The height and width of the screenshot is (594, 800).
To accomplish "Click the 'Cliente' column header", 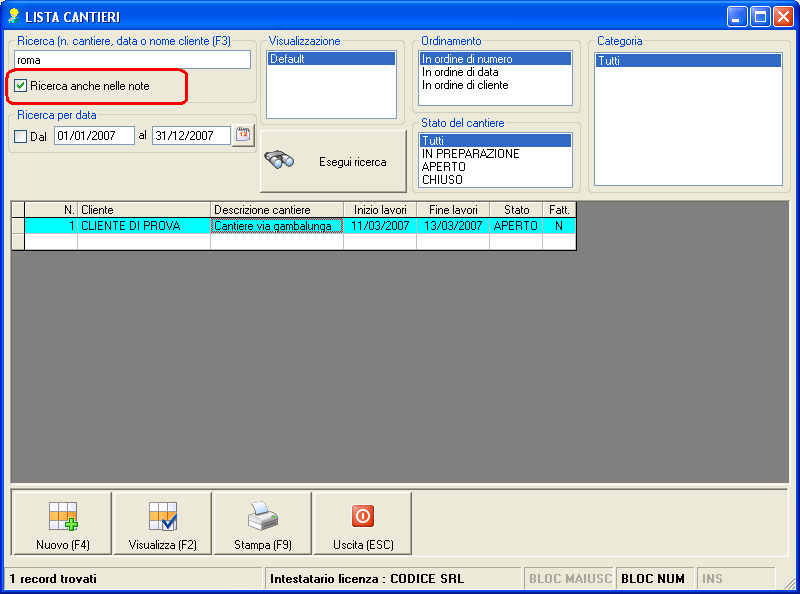I will tap(144, 210).
